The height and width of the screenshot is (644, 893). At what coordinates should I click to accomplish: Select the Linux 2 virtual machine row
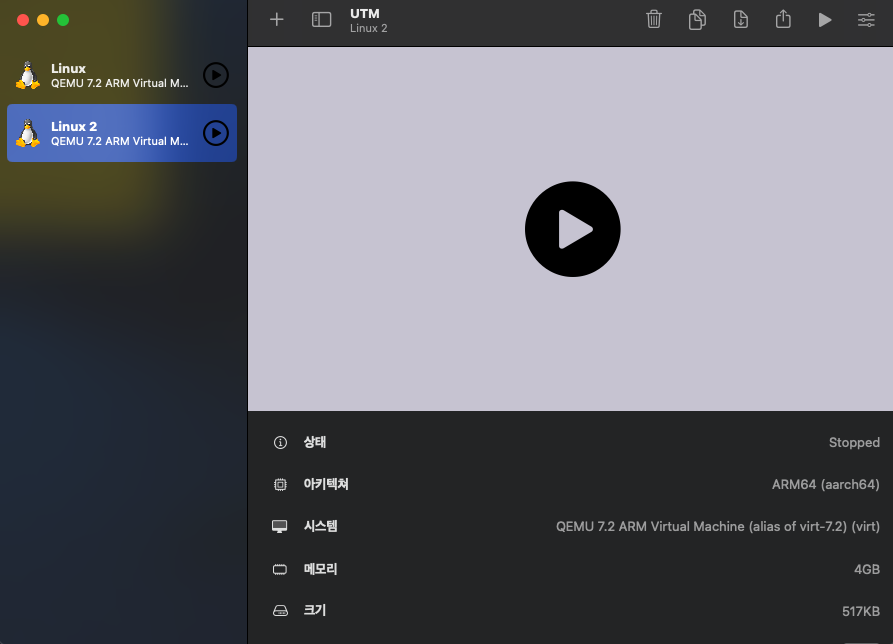tap(122, 133)
